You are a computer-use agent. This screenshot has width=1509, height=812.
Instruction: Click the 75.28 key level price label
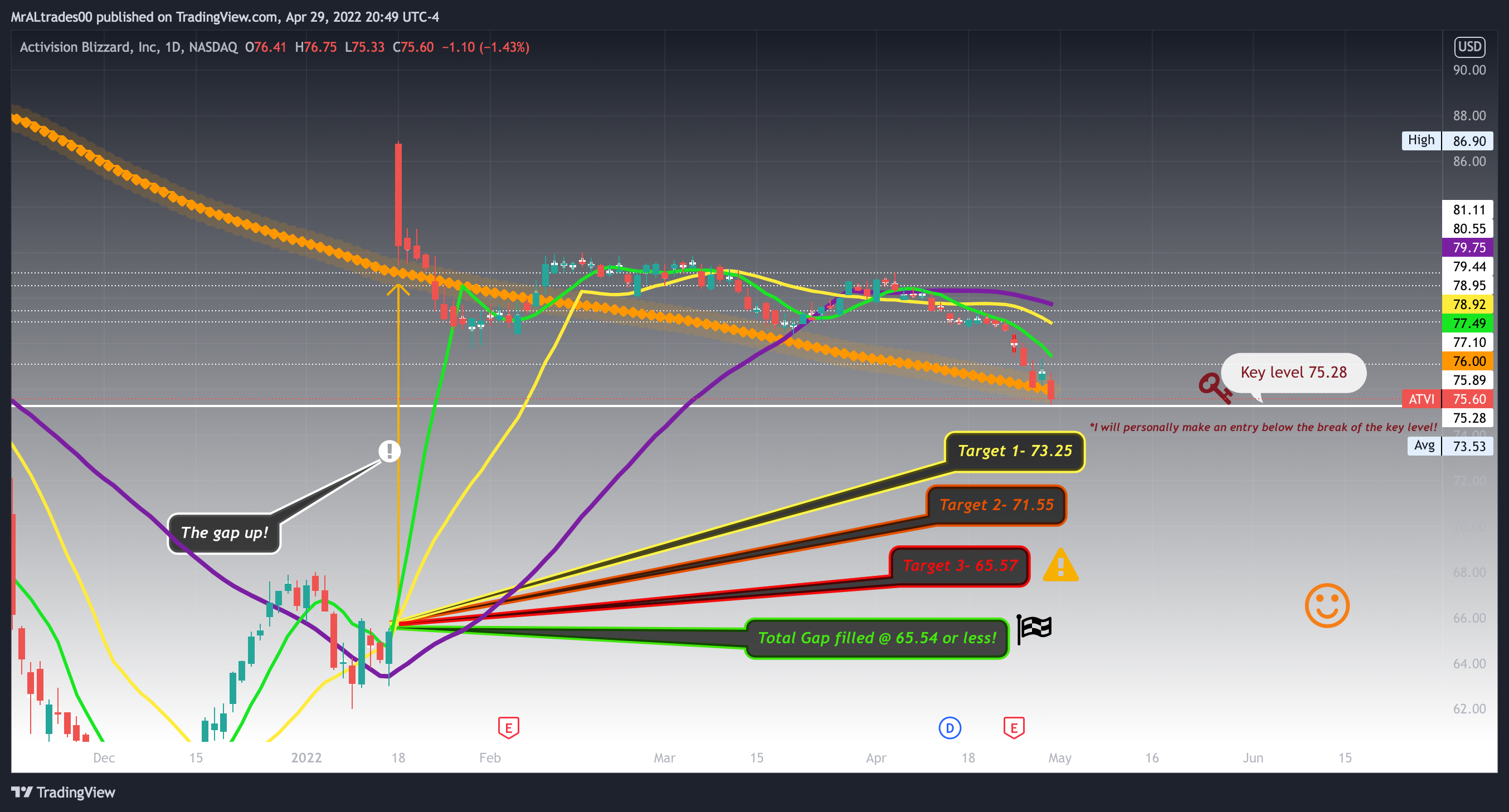point(1467,418)
